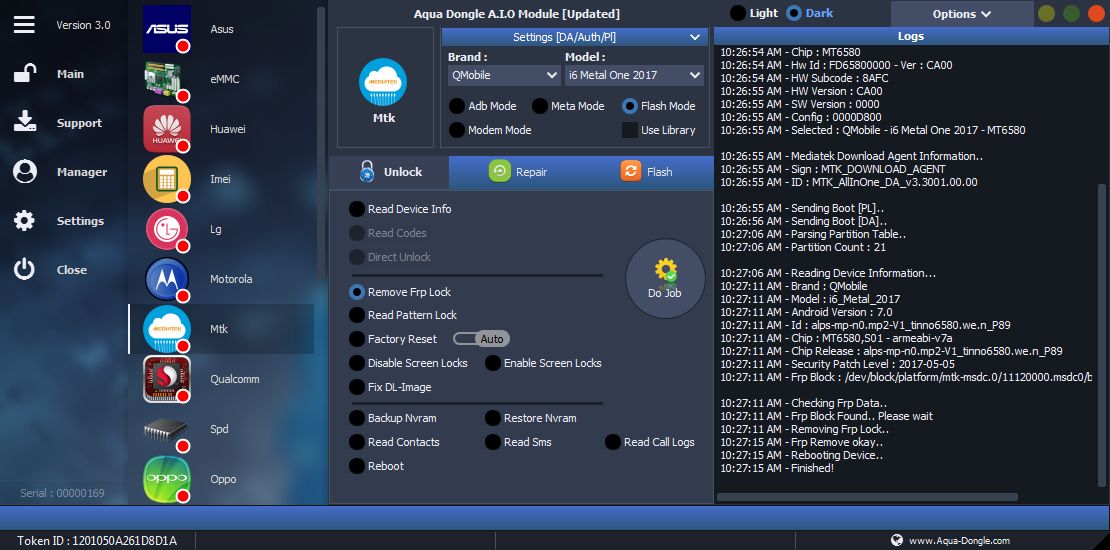The height and width of the screenshot is (550, 1110).
Task: Select the Motorola brand icon
Action: (x=167, y=279)
